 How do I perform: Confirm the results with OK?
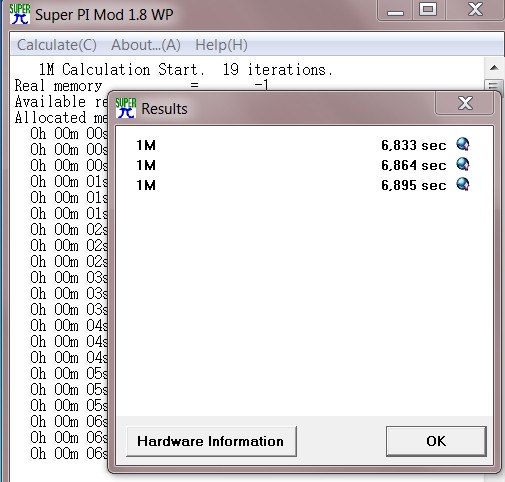(436, 441)
